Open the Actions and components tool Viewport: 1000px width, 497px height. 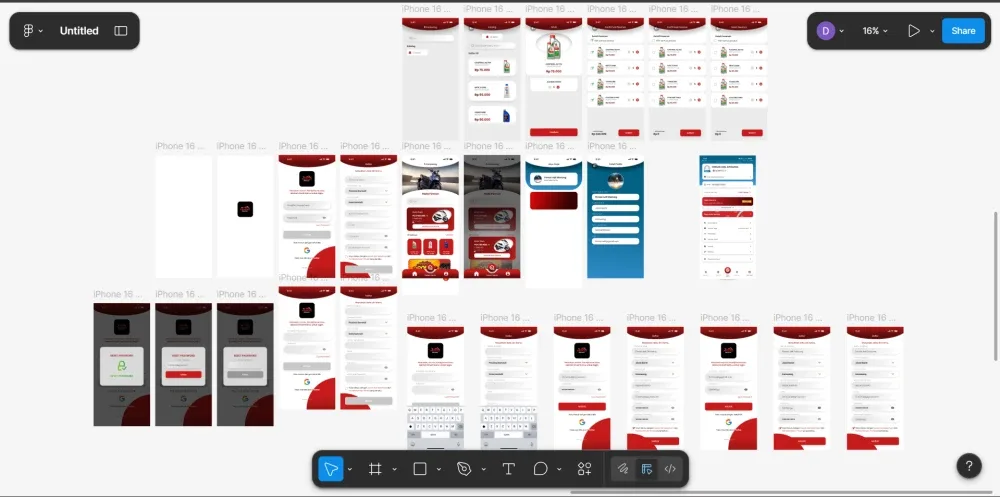pyautogui.click(x=584, y=469)
